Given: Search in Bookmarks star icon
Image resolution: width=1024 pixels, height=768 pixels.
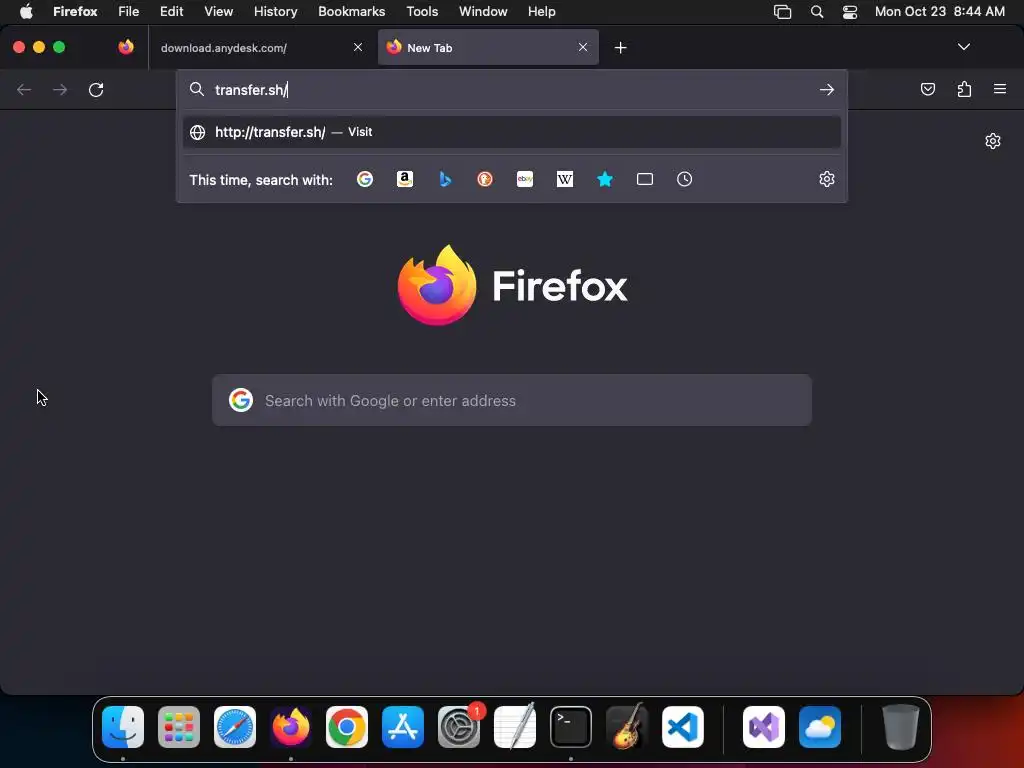Looking at the screenshot, I should pyautogui.click(x=605, y=179).
